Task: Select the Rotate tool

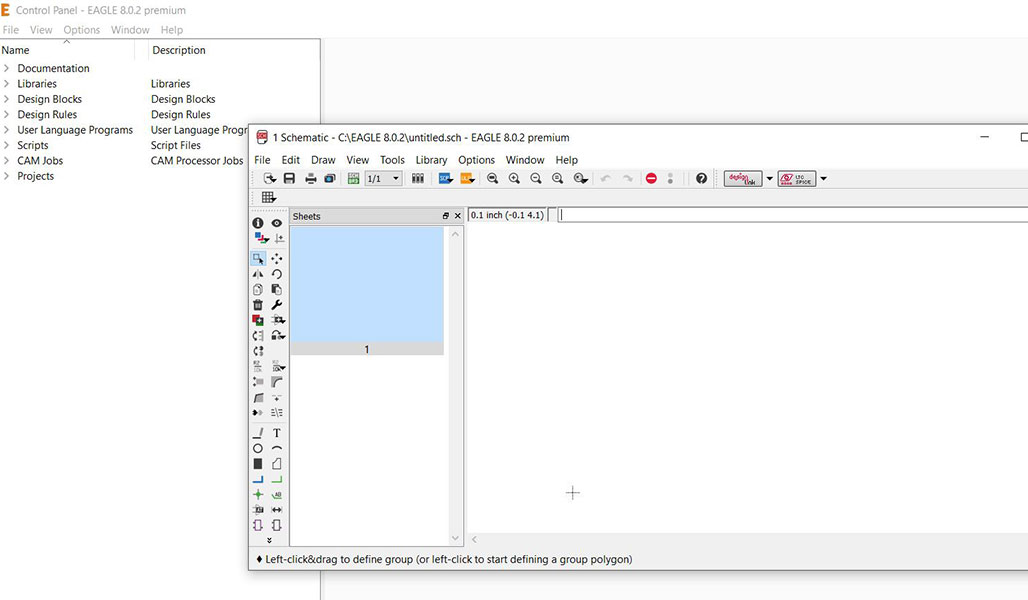Action: [277, 274]
